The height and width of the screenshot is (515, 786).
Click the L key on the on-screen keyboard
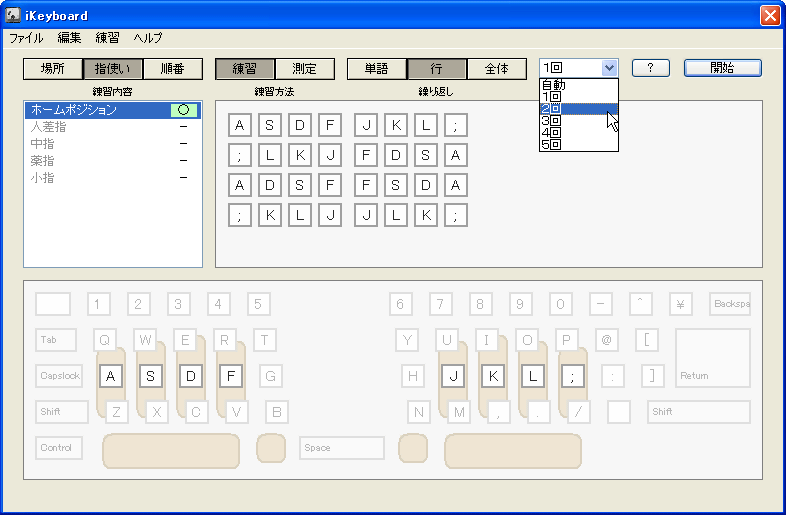click(x=533, y=376)
